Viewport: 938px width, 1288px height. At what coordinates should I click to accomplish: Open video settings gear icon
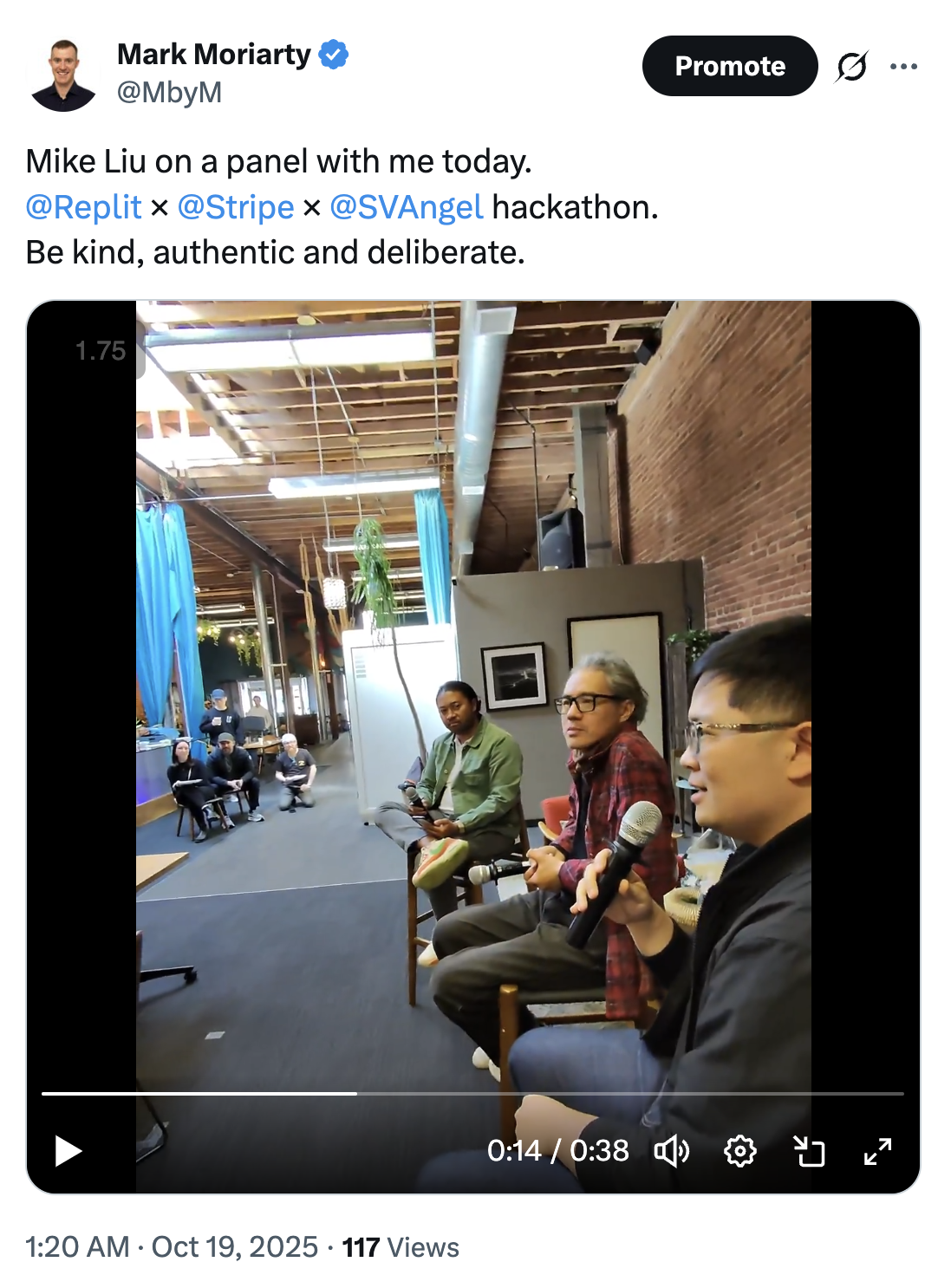pos(739,1151)
